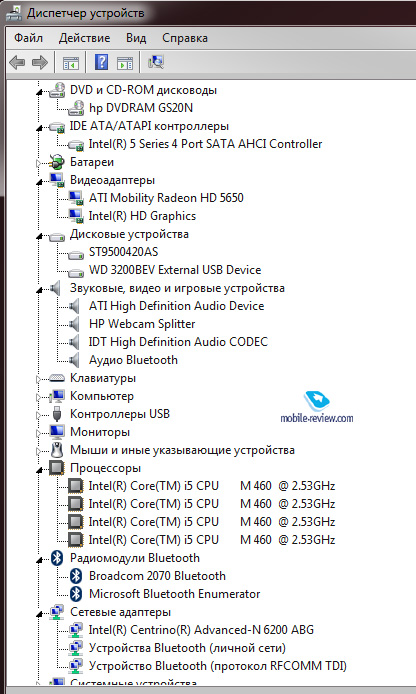Expand the Батареи node

pyautogui.click(x=39, y=163)
